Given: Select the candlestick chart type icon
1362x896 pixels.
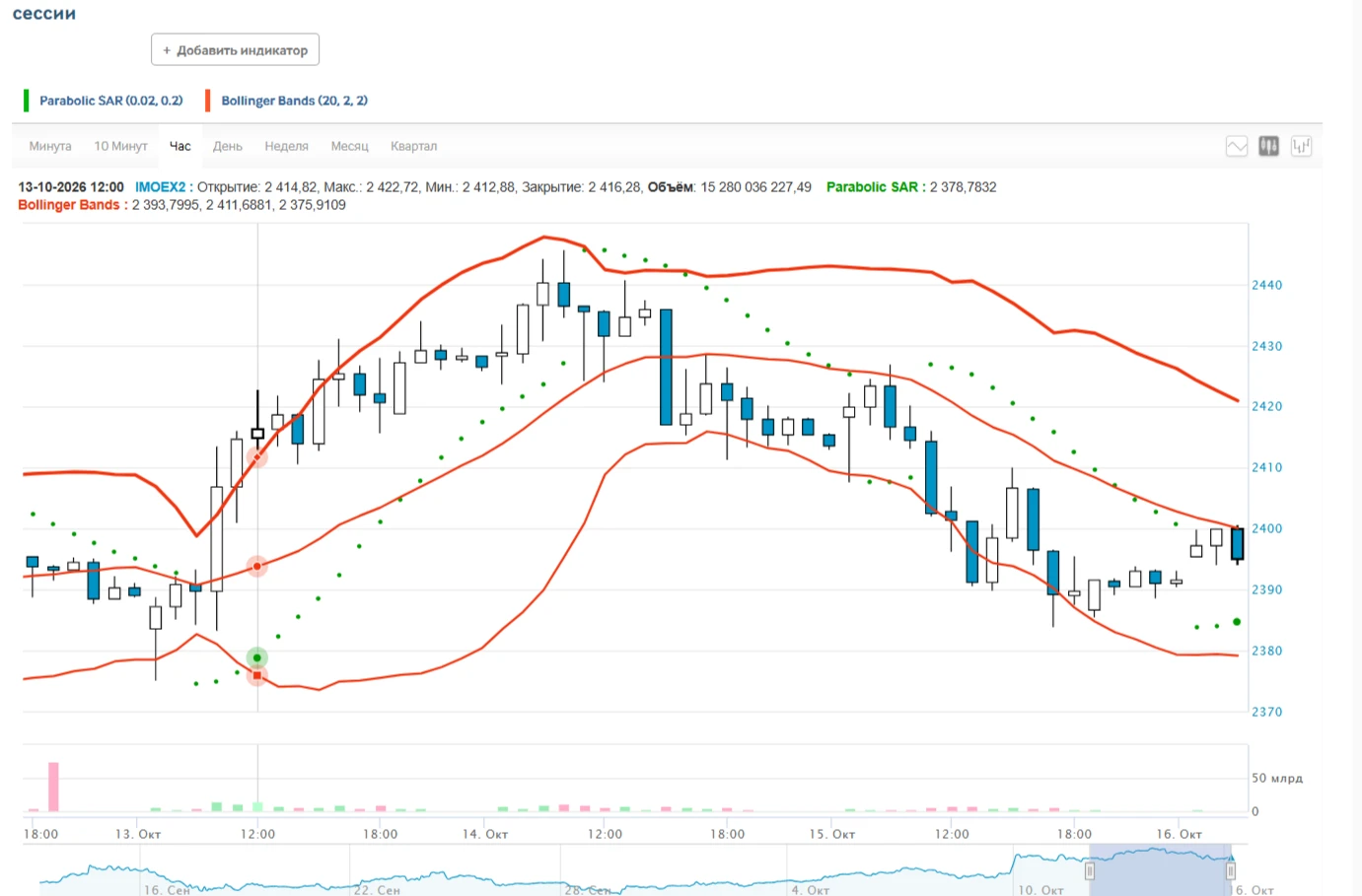Looking at the screenshot, I should click(x=1269, y=147).
